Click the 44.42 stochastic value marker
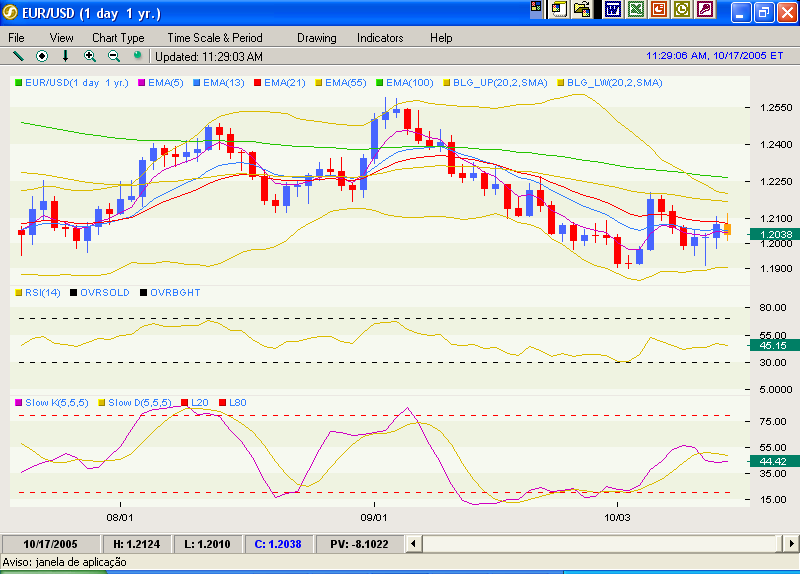Image resolution: width=800 pixels, height=574 pixels. (x=774, y=461)
